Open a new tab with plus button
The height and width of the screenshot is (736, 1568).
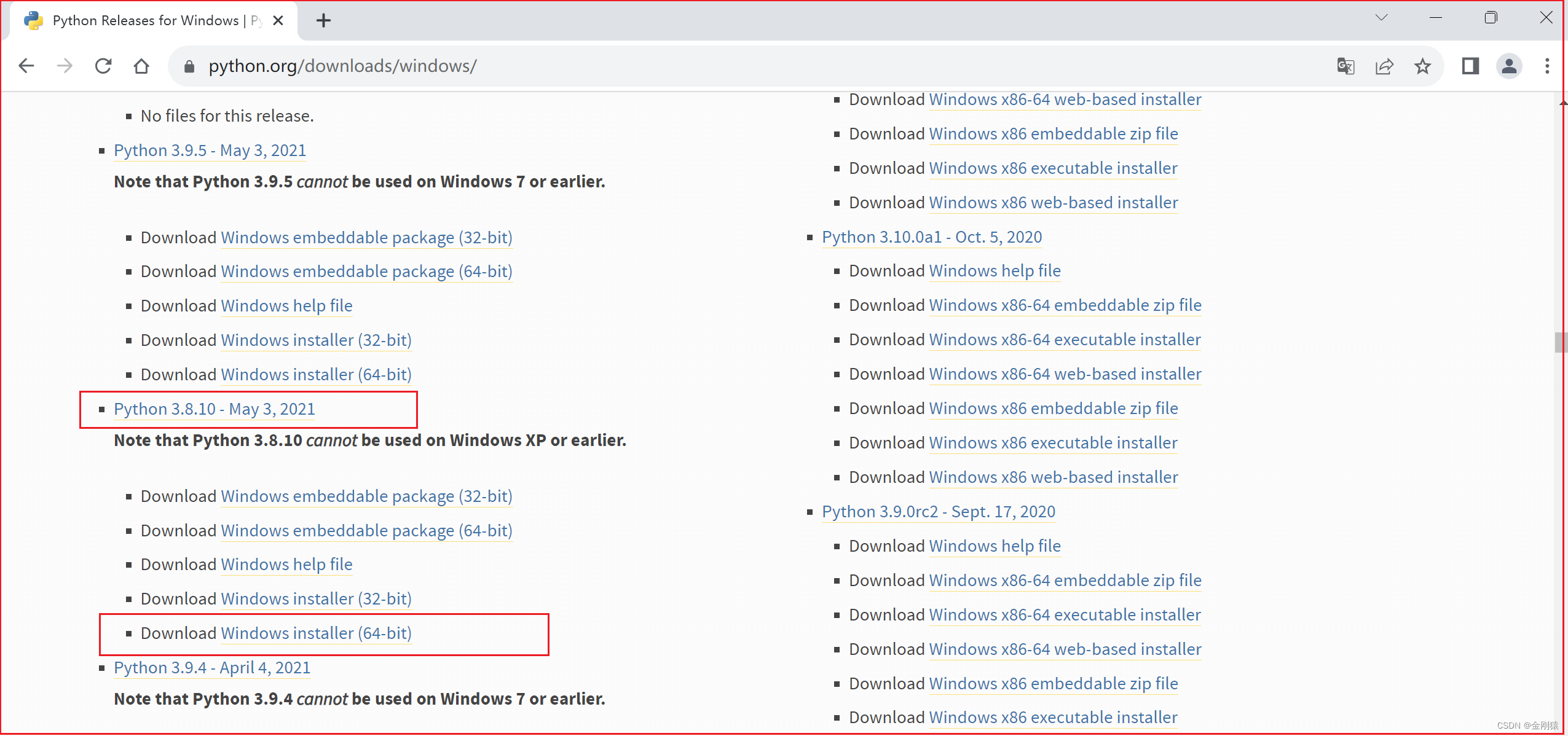coord(323,21)
